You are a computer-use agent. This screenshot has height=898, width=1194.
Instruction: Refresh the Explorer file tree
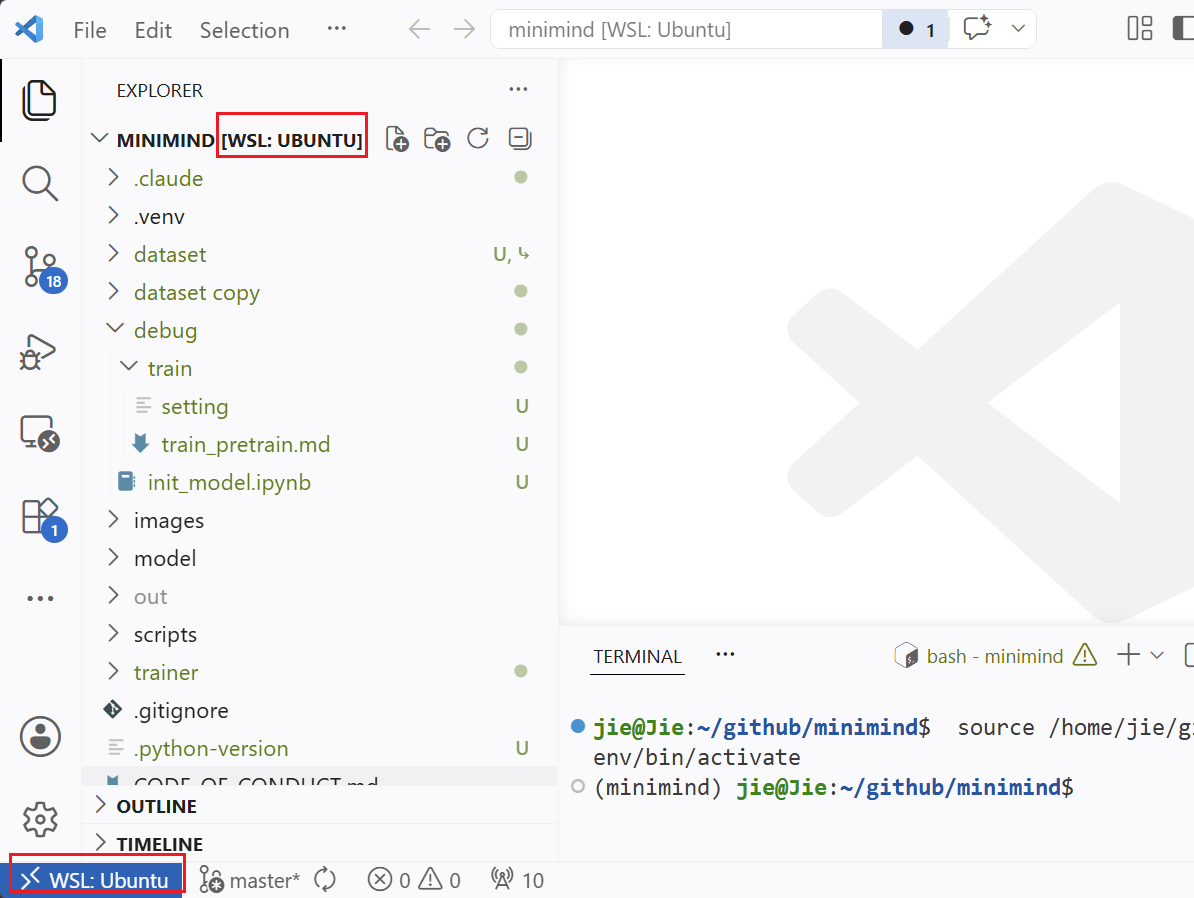tap(477, 139)
